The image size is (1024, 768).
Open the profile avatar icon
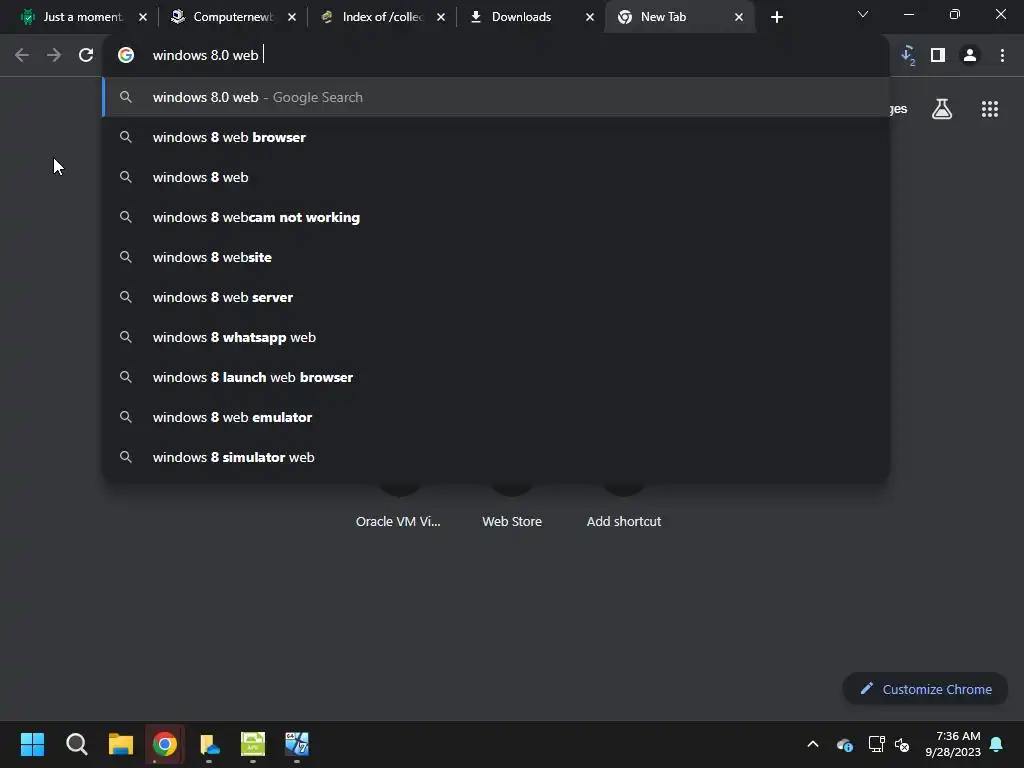click(970, 56)
